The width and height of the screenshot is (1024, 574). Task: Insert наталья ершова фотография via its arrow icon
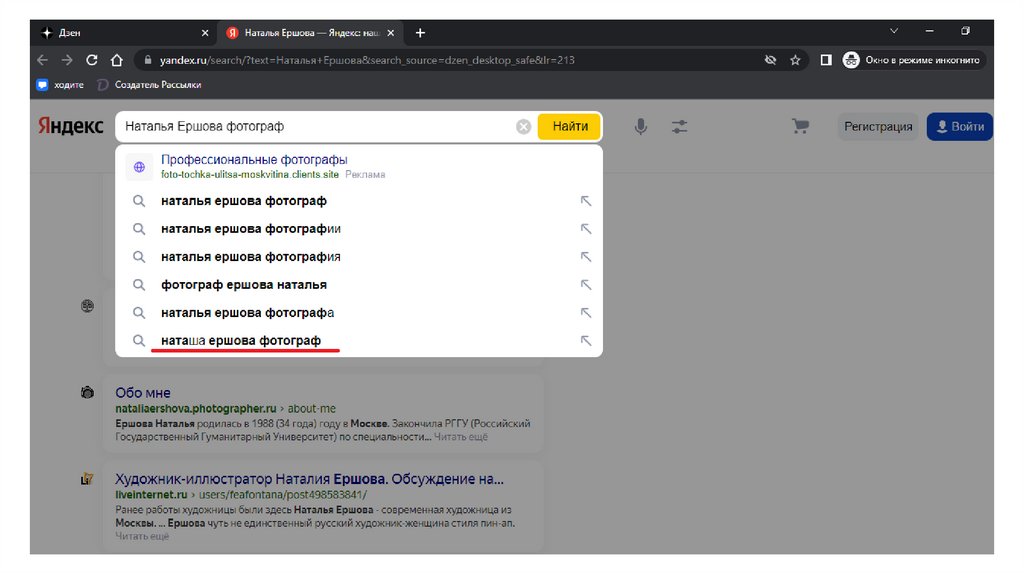[x=586, y=257]
